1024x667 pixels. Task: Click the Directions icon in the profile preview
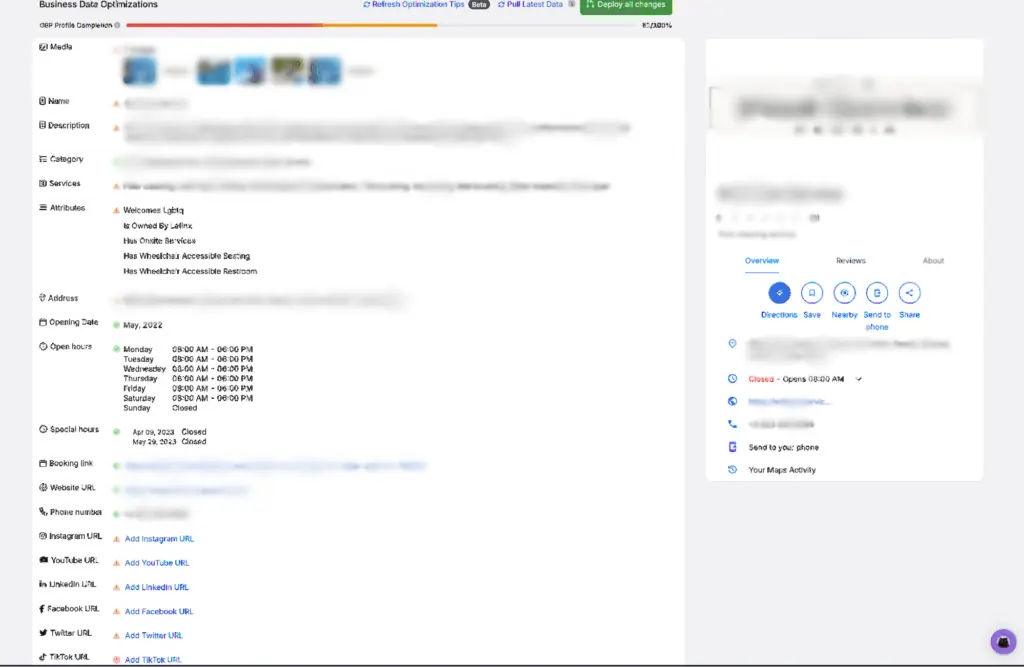tap(779, 293)
